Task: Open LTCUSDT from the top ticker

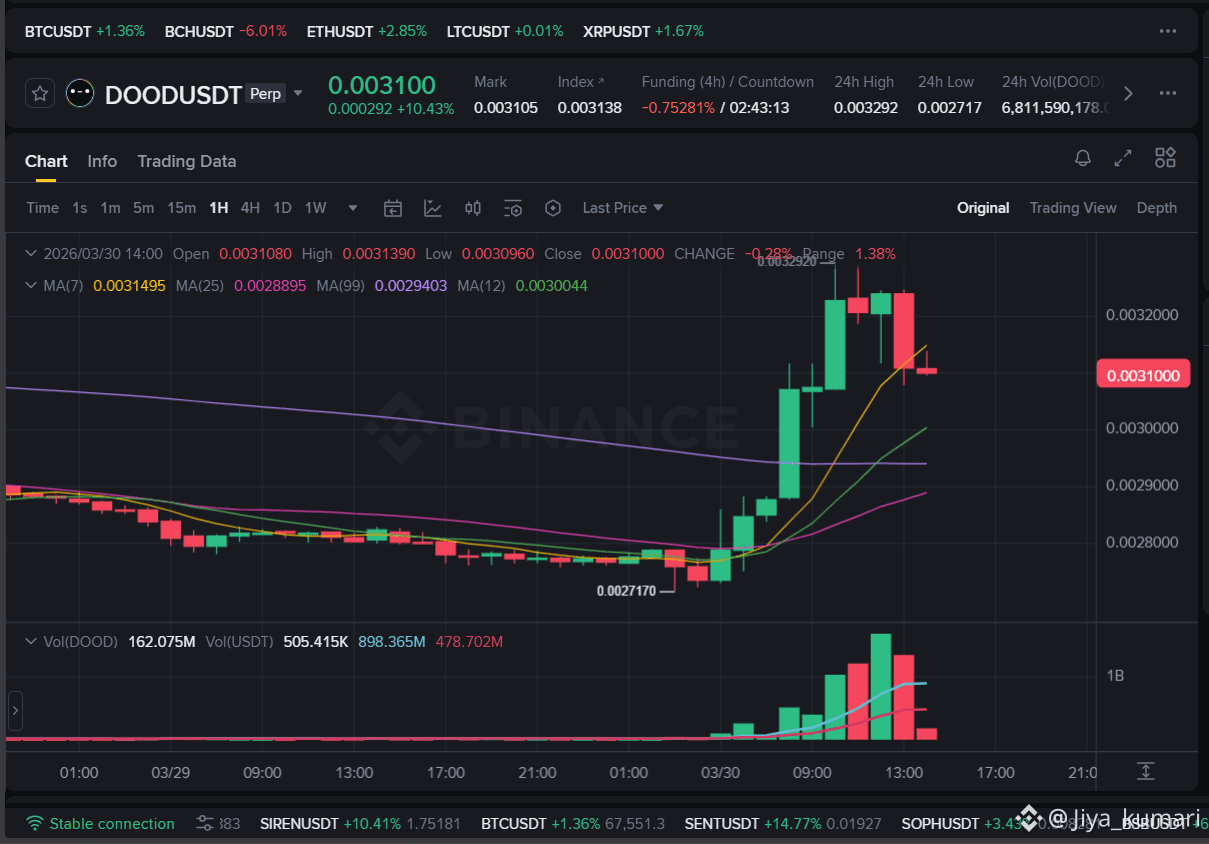Action: point(505,31)
